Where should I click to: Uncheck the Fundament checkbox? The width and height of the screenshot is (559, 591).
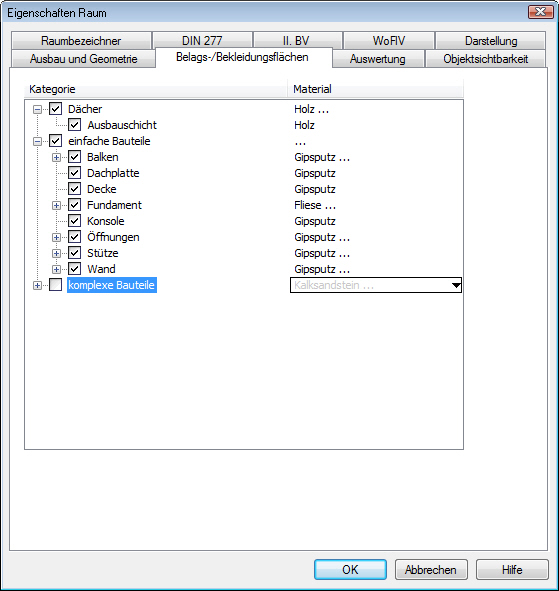(75, 205)
